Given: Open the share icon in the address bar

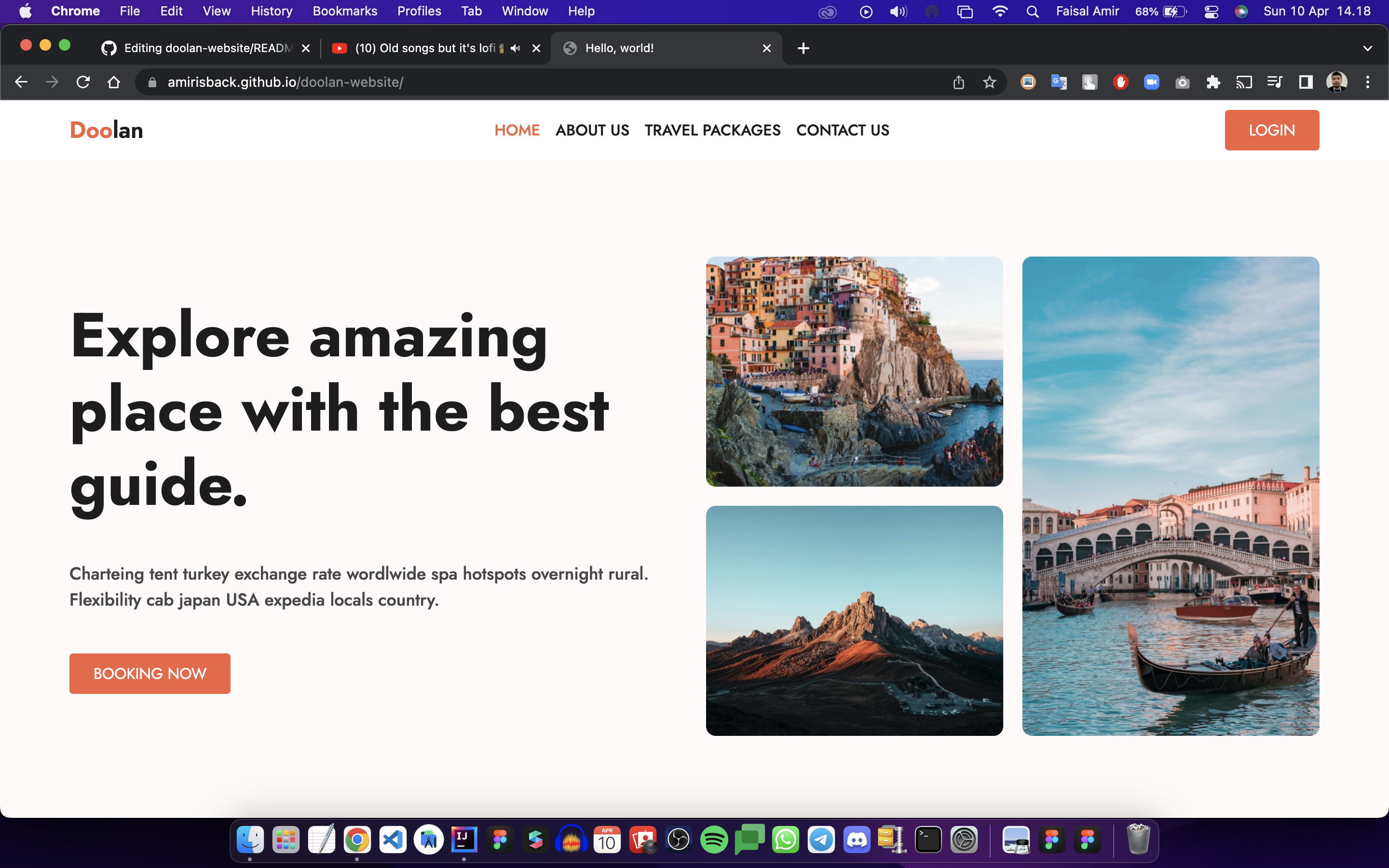Looking at the screenshot, I should [x=958, y=82].
